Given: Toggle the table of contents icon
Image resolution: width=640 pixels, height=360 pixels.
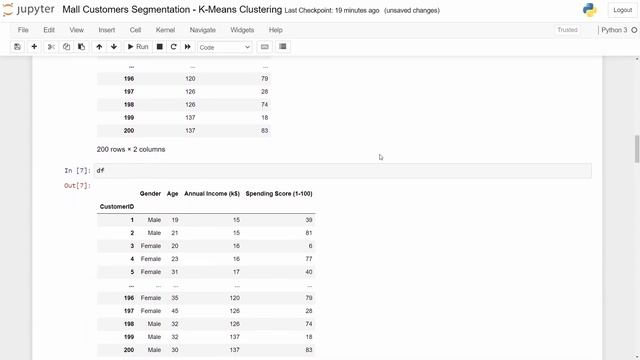Looking at the screenshot, I should [282, 47].
